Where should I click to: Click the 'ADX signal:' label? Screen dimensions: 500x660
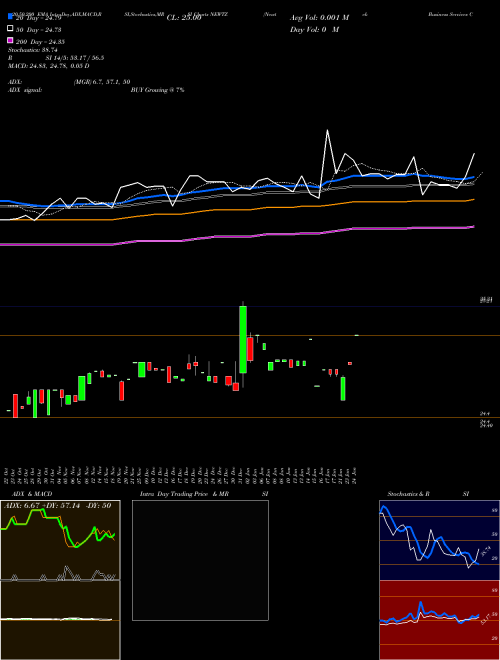click(x=25, y=90)
